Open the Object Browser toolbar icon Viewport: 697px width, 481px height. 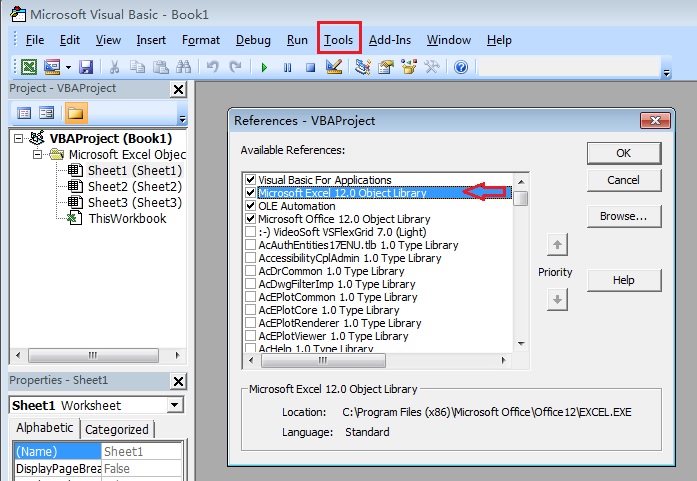coord(409,67)
